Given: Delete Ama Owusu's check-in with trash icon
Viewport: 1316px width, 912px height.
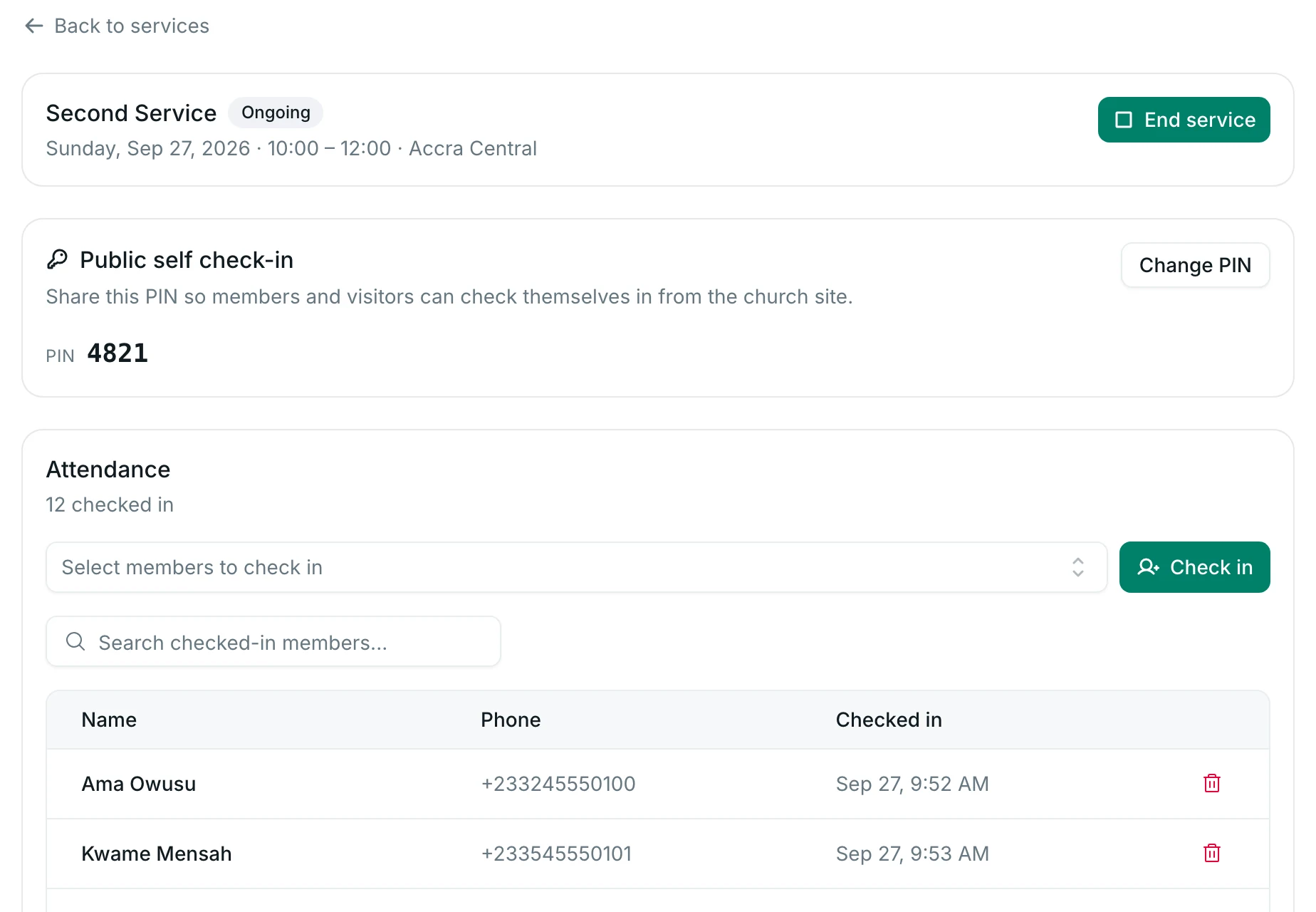Looking at the screenshot, I should (x=1211, y=783).
